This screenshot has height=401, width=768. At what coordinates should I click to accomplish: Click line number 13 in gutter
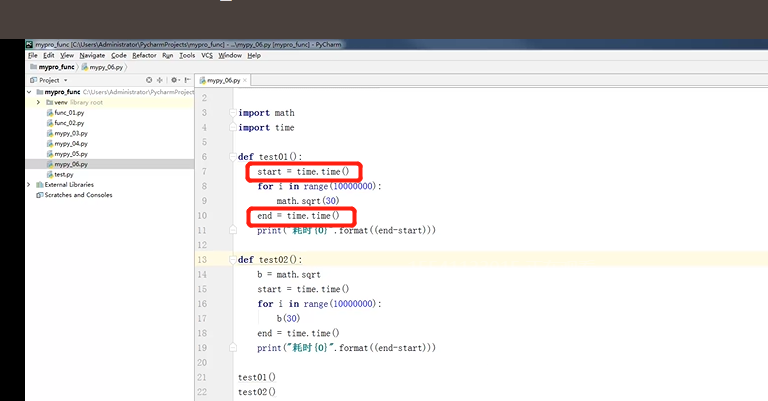point(202,260)
